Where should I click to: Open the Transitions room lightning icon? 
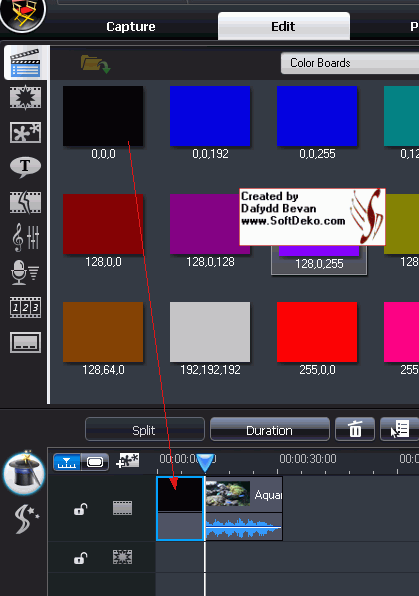(x=25, y=202)
